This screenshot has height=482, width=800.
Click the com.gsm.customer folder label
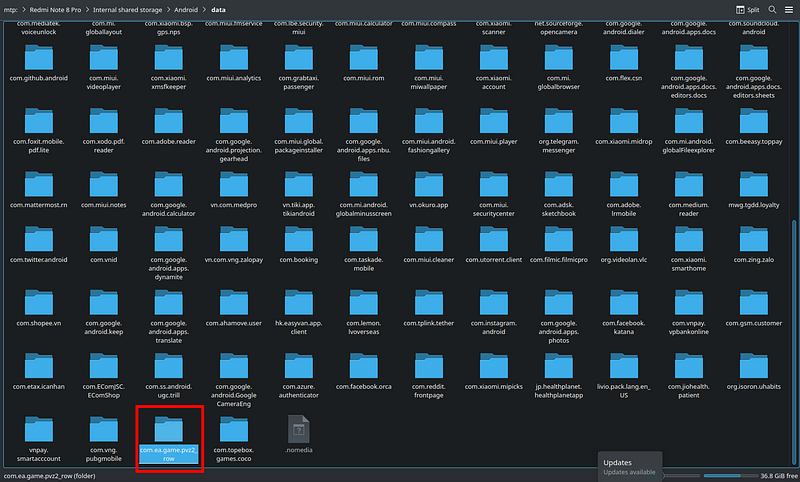(754, 323)
